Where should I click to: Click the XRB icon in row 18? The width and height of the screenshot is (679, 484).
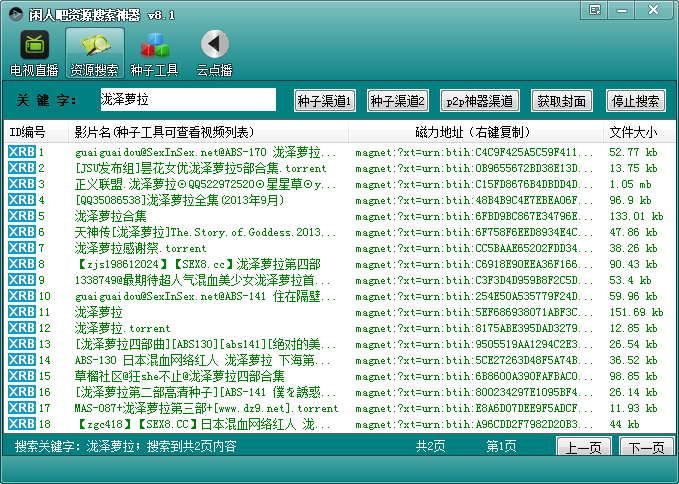[x=22, y=424]
